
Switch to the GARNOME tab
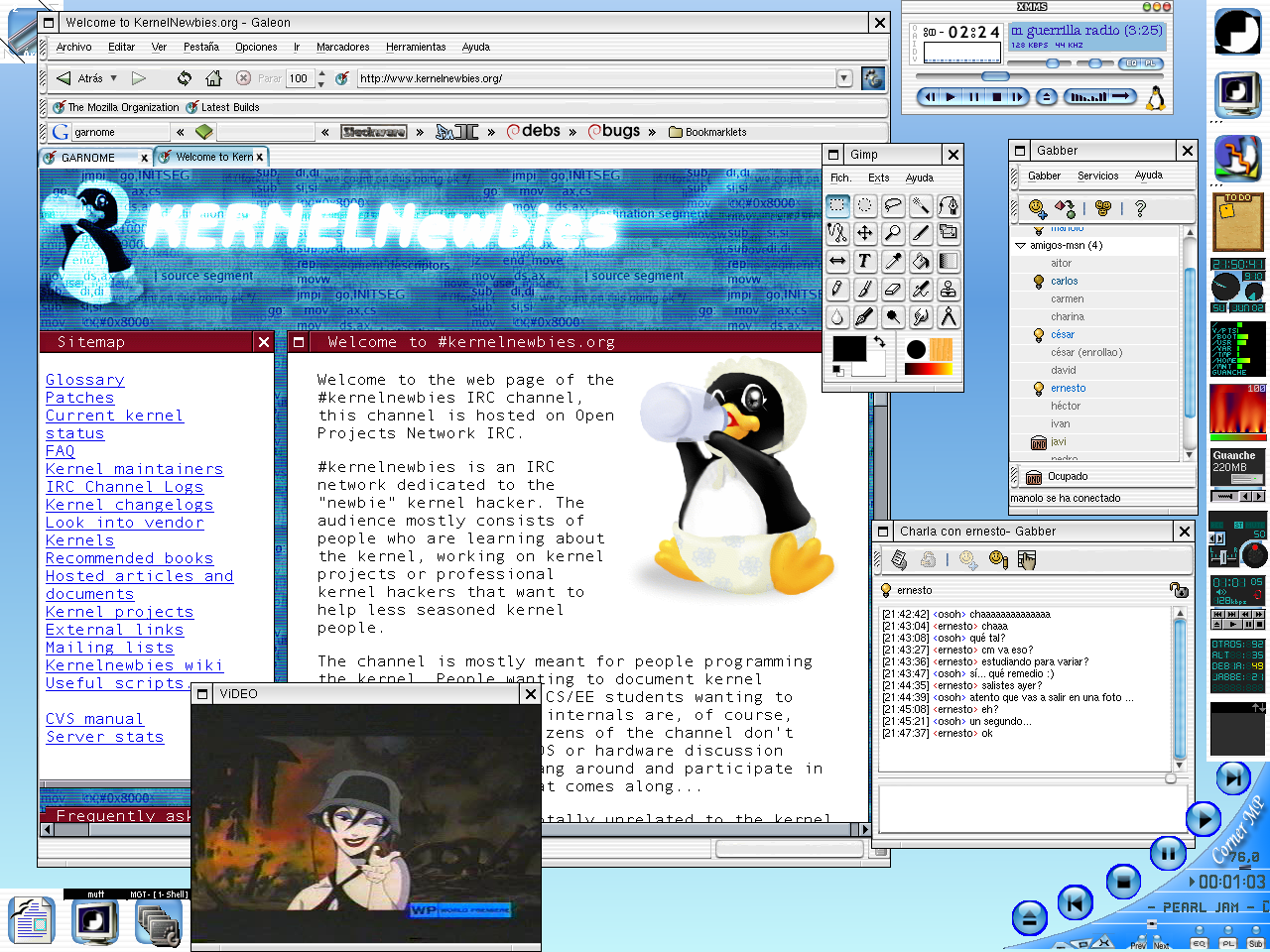(x=95, y=158)
